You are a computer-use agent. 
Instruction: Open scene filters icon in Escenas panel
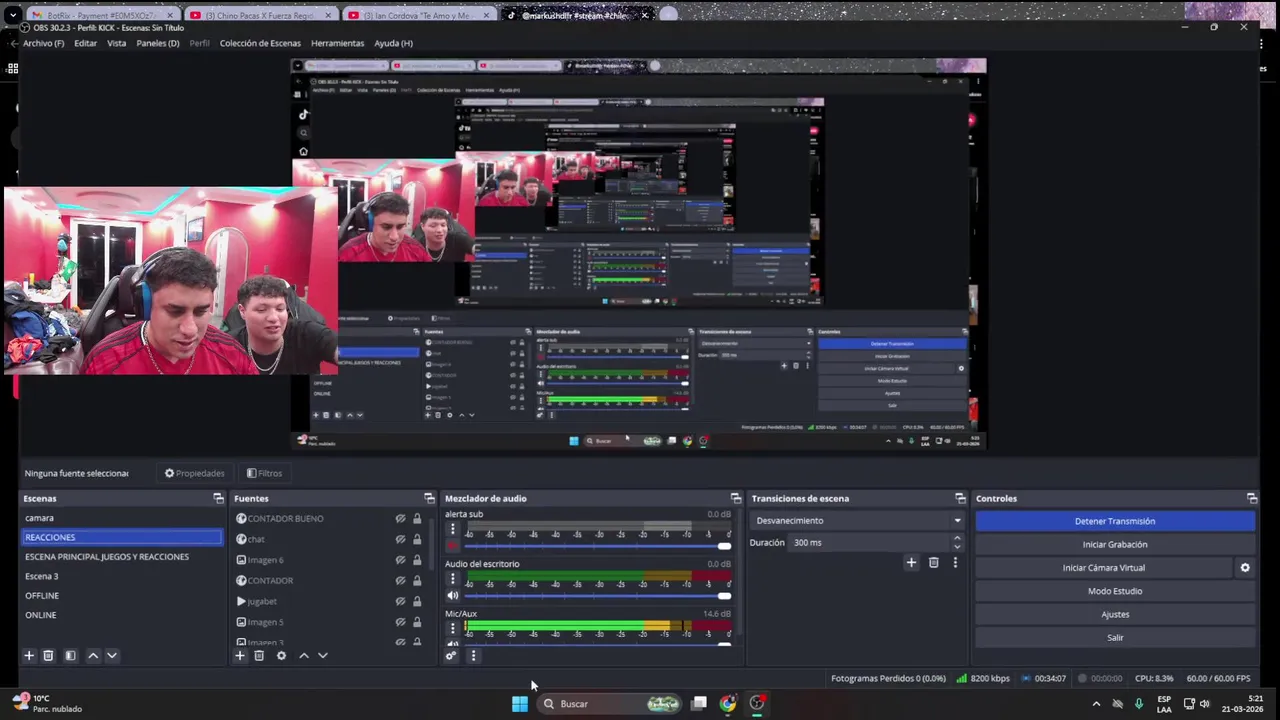pyautogui.click(x=70, y=656)
